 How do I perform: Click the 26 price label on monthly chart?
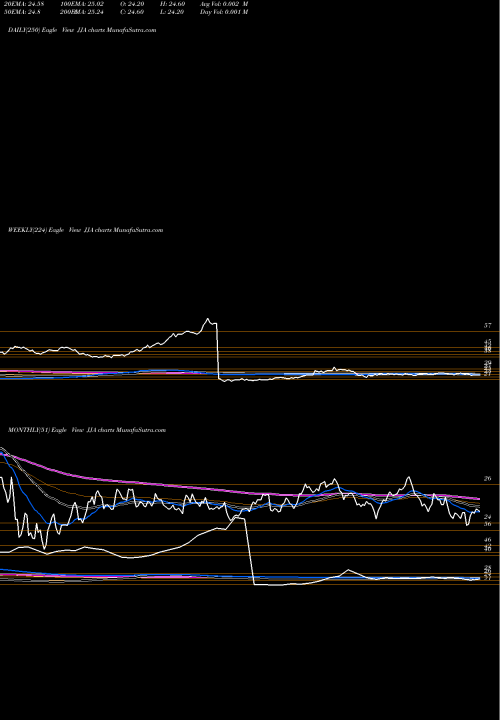pos(488,478)
